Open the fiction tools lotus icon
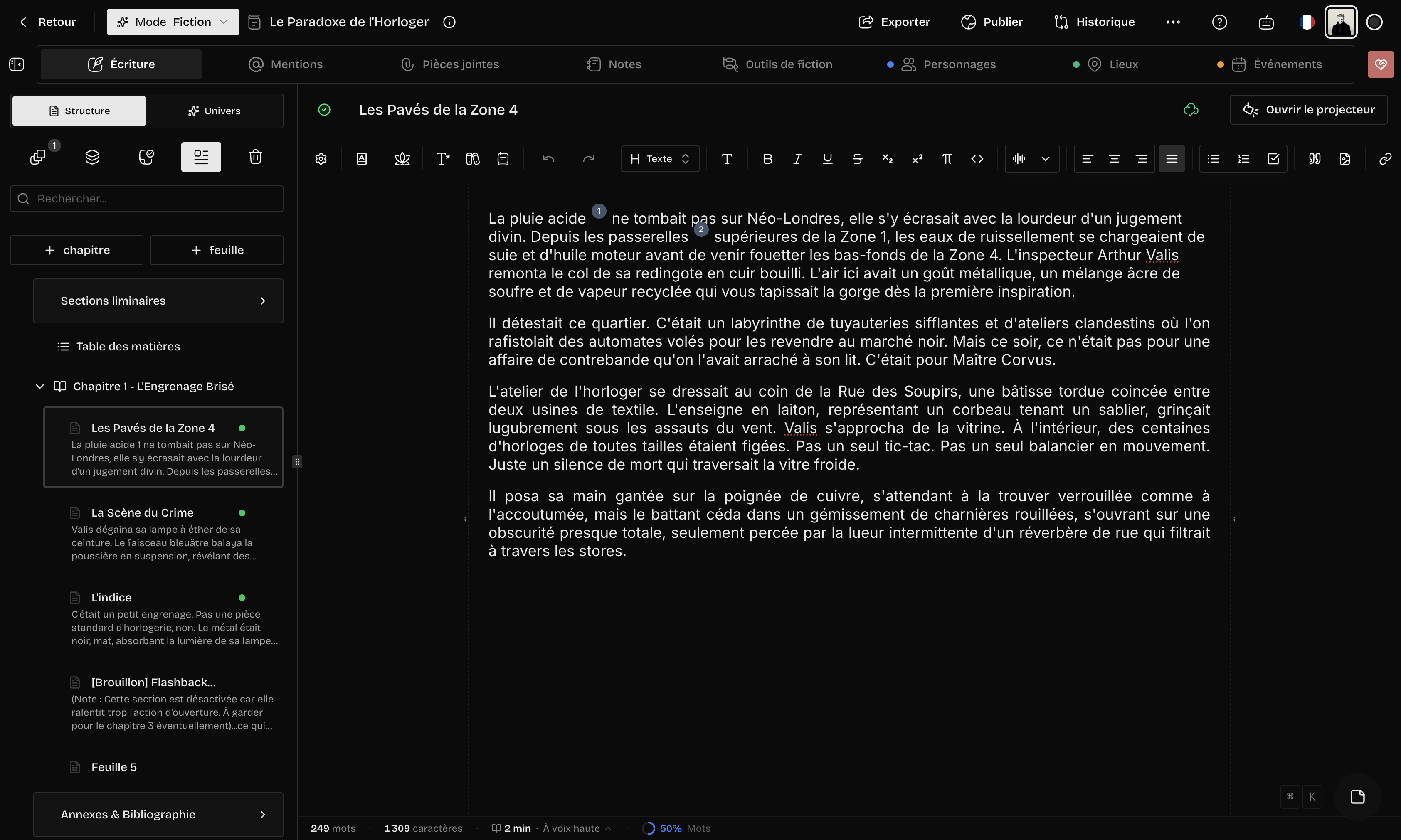This screenshot has height=840, width=1401. click(x=402, y=158)
